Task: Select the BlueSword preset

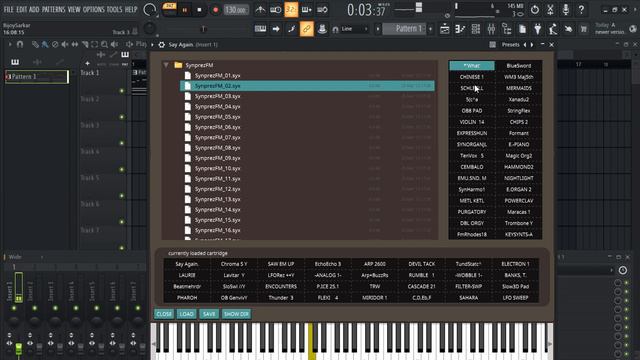Action: (519, 65)
